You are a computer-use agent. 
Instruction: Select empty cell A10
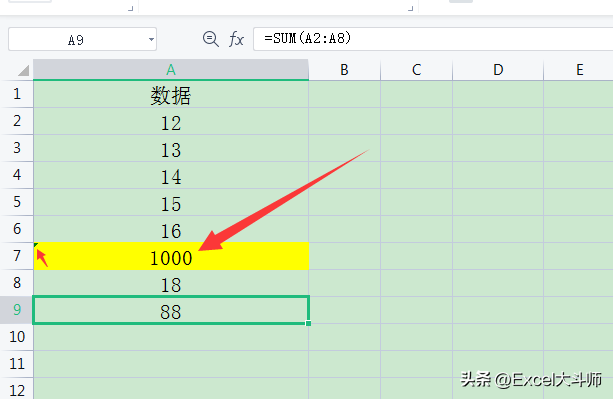(171, 337)
